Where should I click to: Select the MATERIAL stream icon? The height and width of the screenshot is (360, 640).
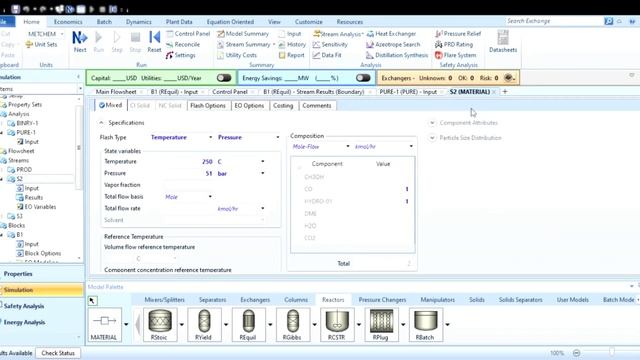[104, 324]
